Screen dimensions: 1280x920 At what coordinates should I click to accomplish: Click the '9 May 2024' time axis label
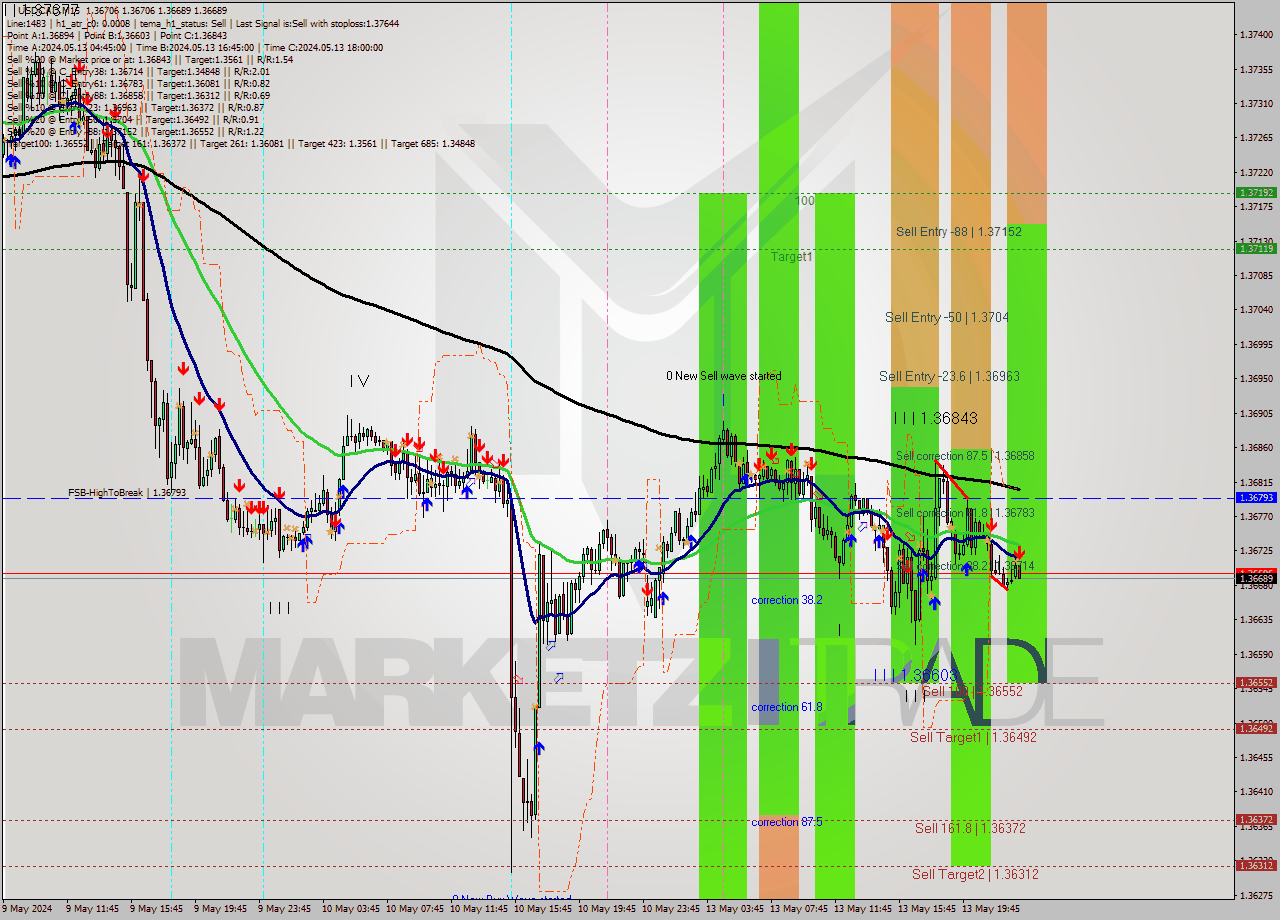[x=27, y=909]
